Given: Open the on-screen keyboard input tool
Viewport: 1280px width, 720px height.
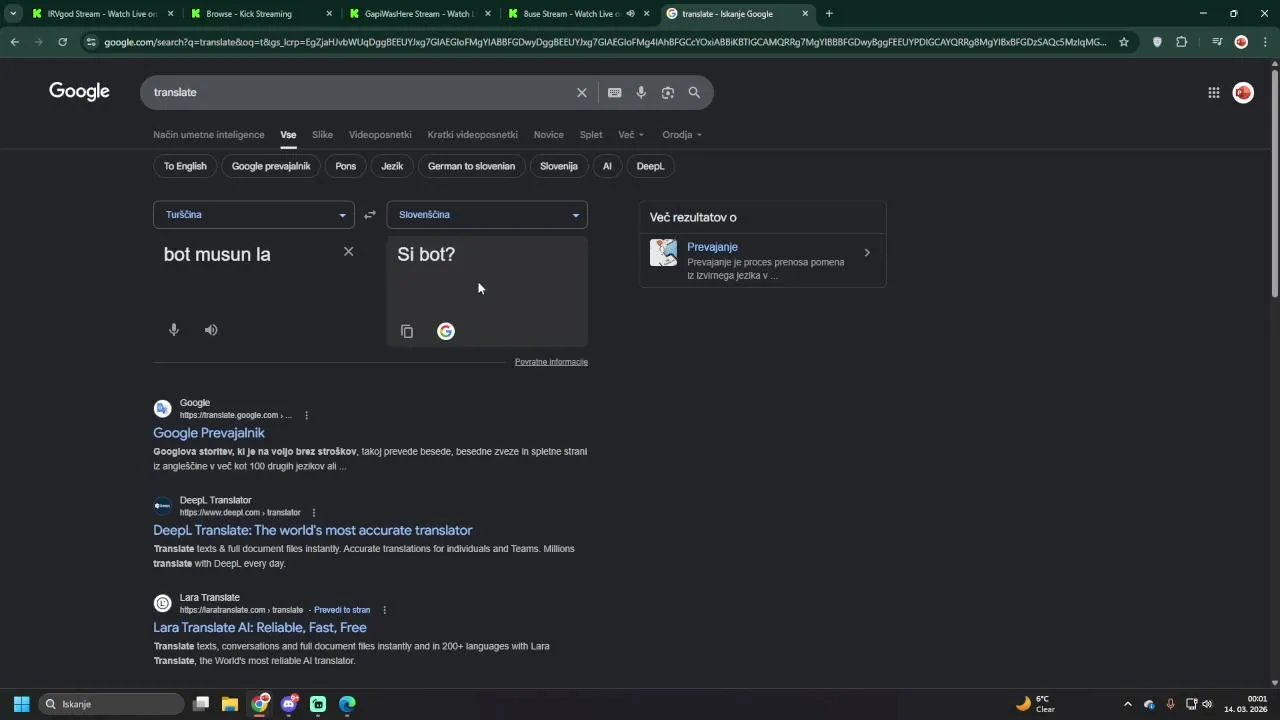Looking at the screenshot, I should [x=615, y=92].
